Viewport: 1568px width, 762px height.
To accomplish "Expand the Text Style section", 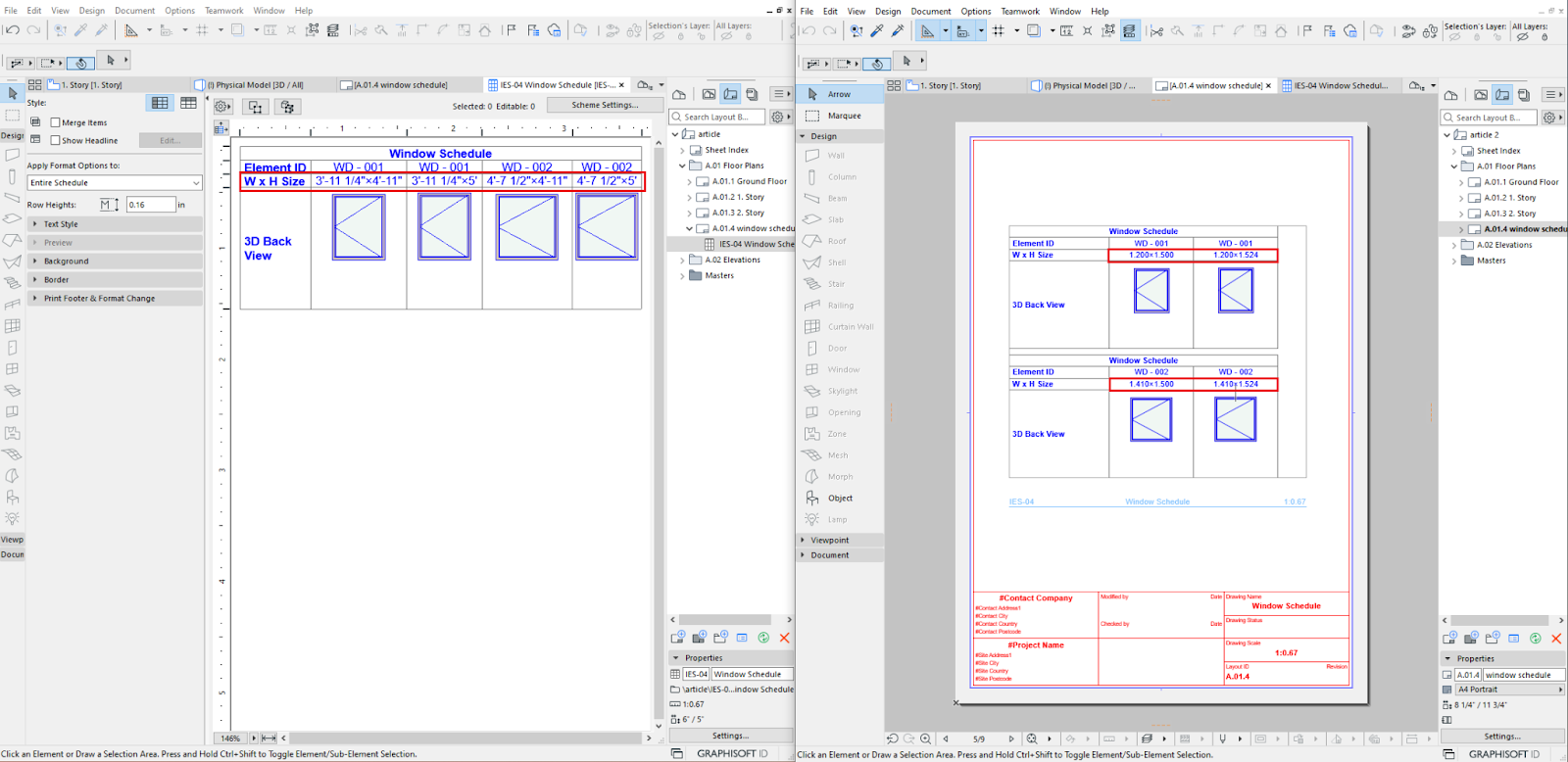I will (116, 224).
